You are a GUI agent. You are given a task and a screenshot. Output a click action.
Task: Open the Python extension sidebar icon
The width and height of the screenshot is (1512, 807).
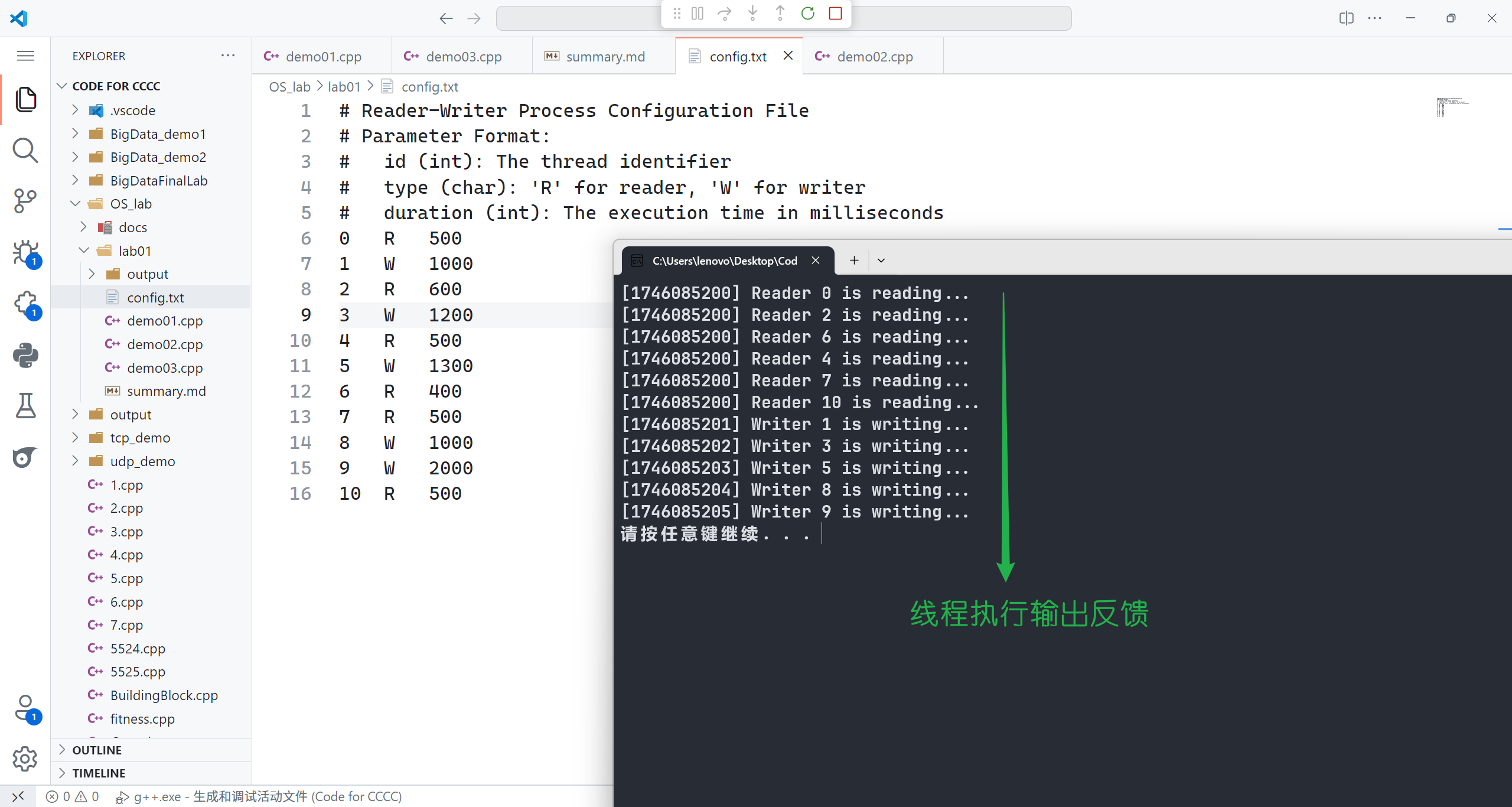25,355
